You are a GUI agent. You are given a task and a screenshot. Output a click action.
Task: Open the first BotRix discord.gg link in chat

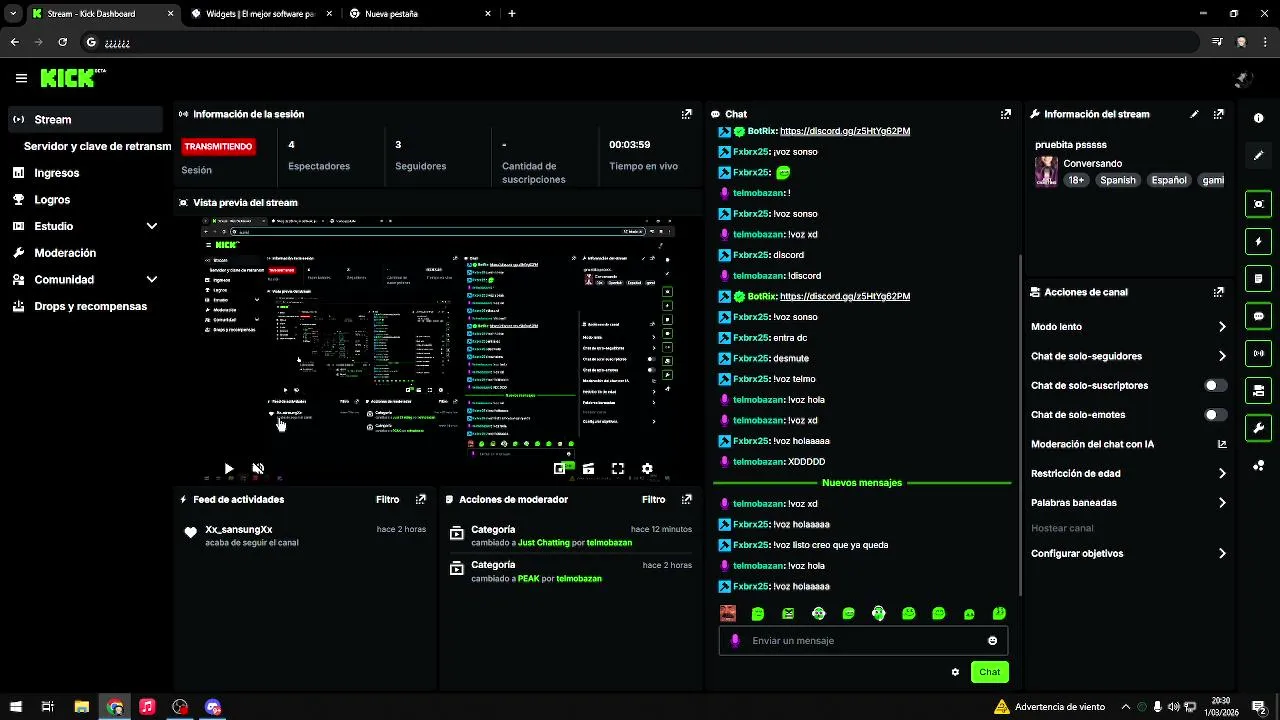(844, 131)
